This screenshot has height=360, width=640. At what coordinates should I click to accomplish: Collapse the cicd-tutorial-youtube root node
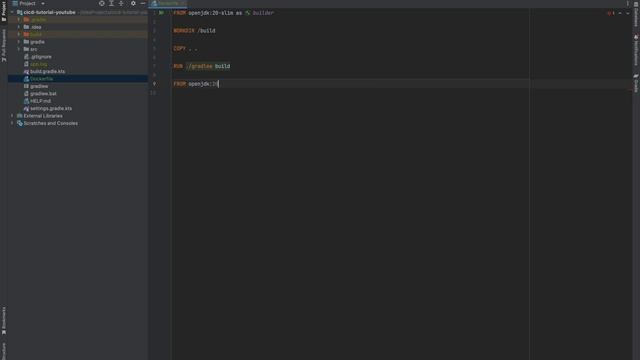[12, 12]
